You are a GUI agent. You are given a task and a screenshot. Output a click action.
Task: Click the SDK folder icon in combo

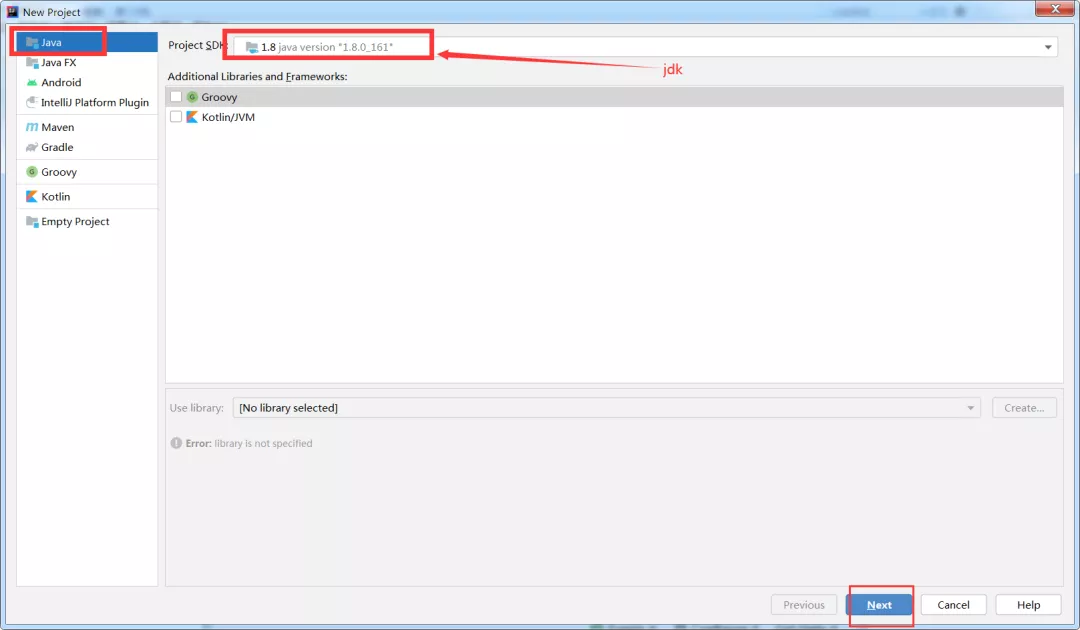click(x=252, y=47)
